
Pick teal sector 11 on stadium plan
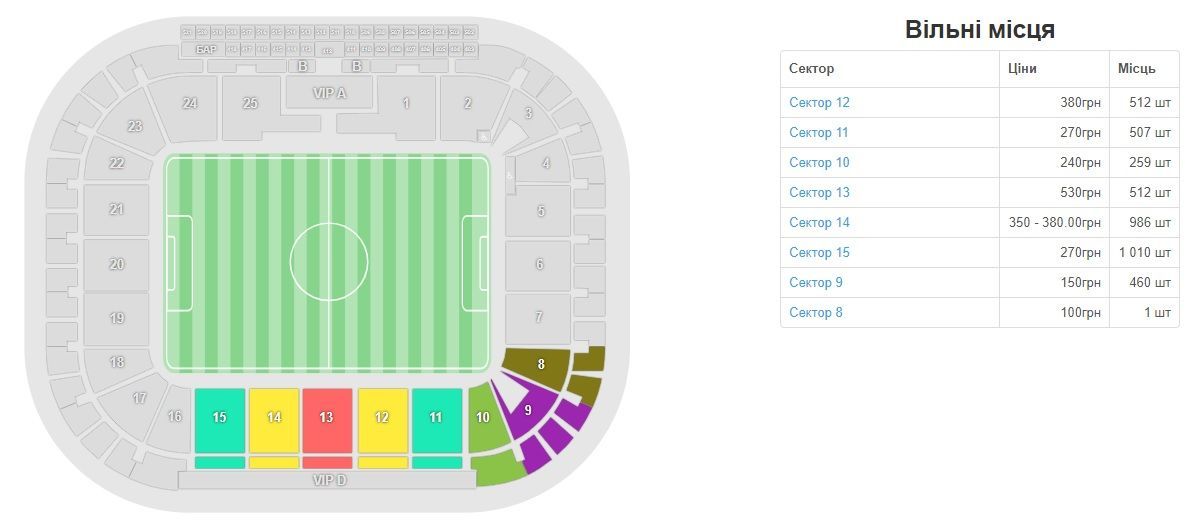tap(437, 420)
